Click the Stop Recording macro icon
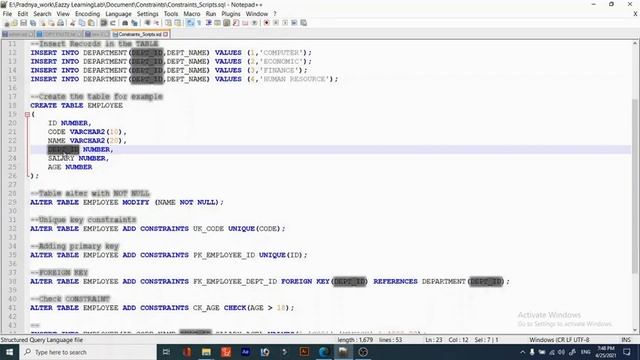Image resolution: width=640 pixels, height=360 pixels. 276,23
